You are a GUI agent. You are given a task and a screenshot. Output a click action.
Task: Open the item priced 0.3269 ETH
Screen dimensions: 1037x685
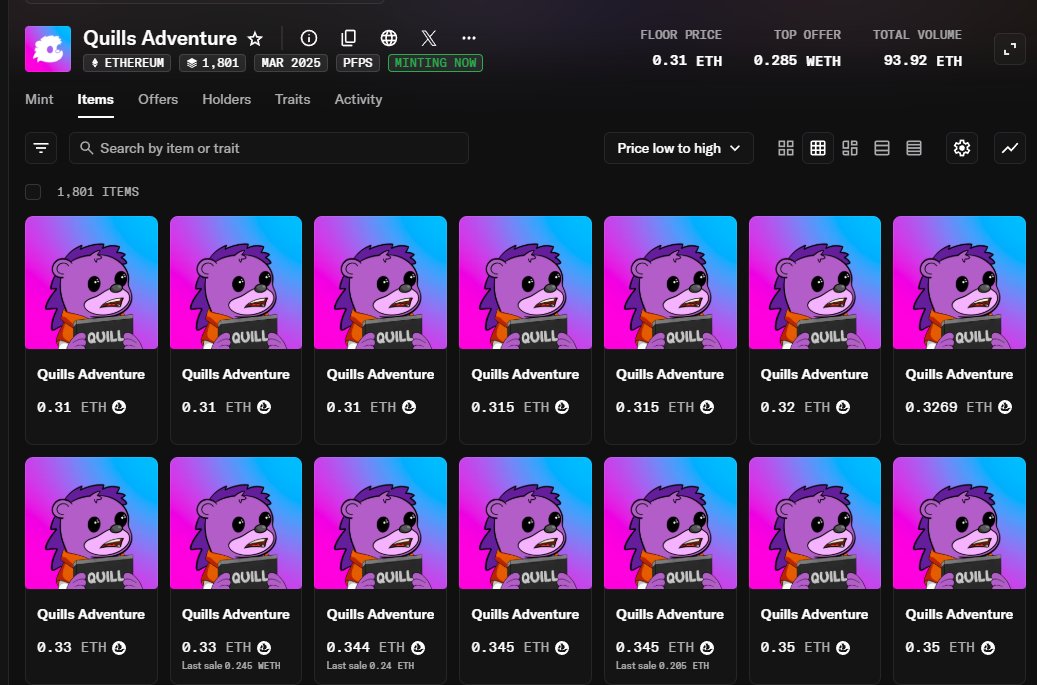(959, 329)
